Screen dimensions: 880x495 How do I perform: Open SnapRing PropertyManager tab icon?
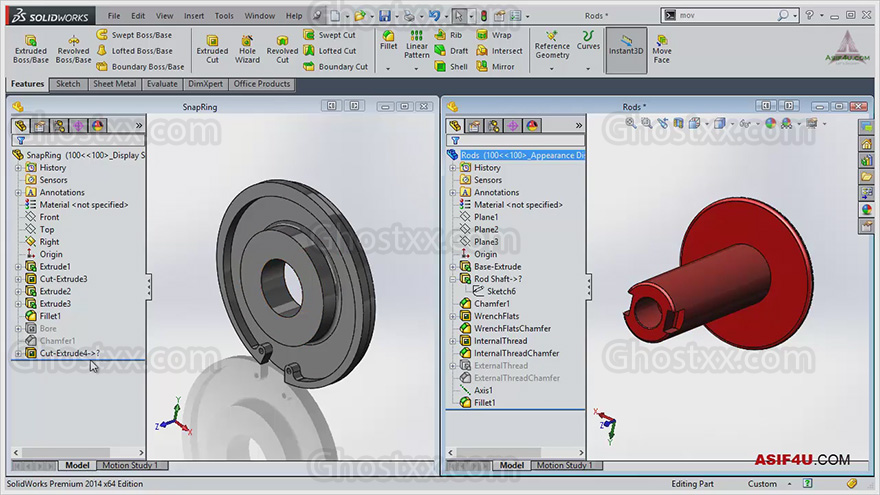click(x=39, y=126)
